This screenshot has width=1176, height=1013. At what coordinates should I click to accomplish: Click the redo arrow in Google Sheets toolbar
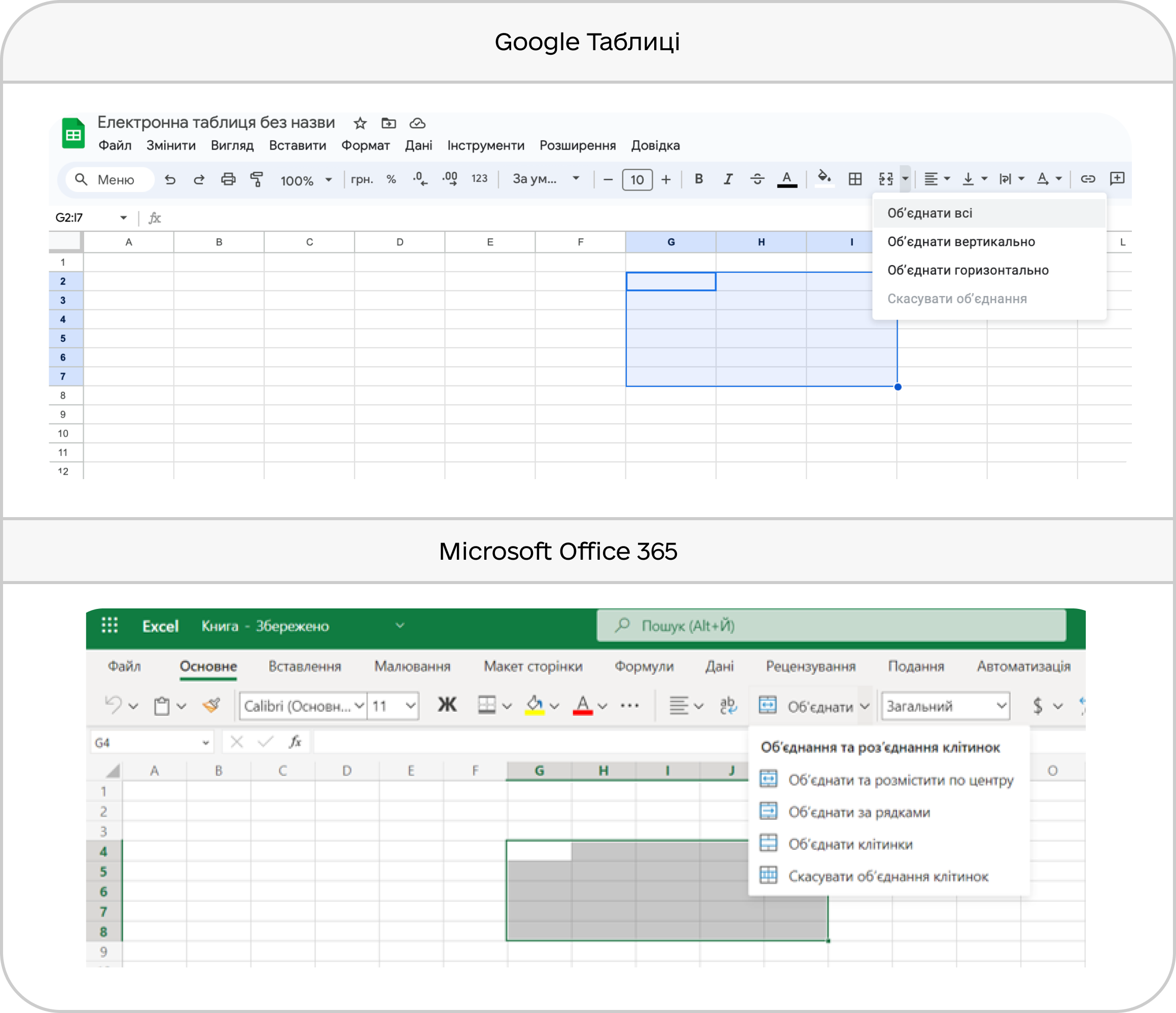pyautogui.click(x=199, y=179)
